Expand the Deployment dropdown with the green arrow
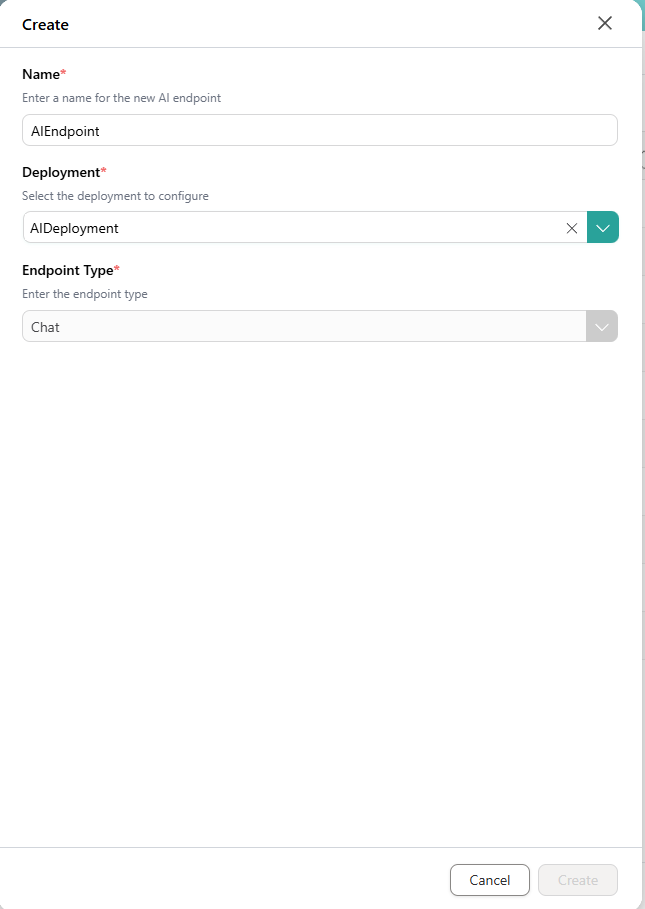The image size is (645, 909). pyautogui.click(x=603, y=228)
